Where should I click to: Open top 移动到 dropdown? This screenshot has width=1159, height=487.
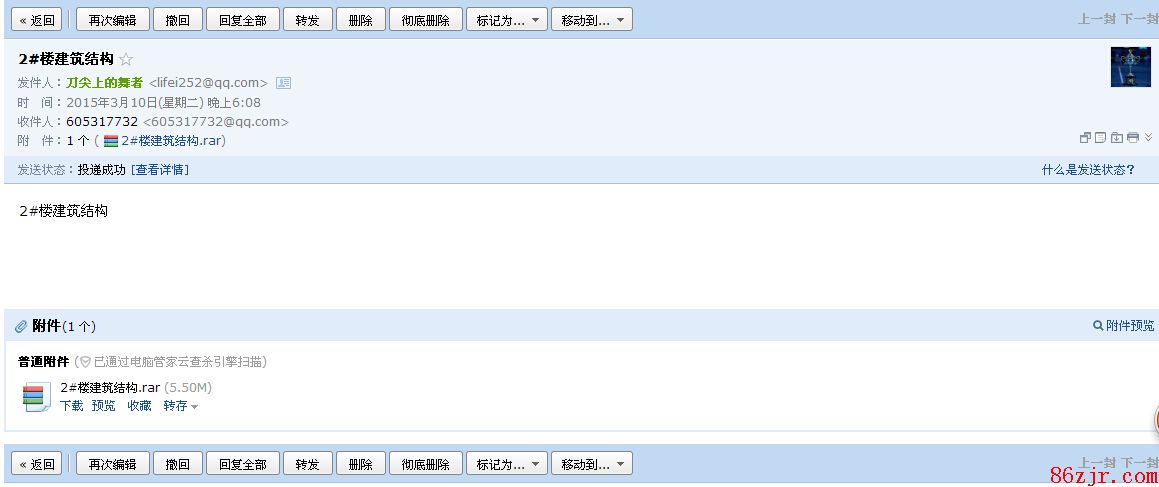tap(591, 20)
